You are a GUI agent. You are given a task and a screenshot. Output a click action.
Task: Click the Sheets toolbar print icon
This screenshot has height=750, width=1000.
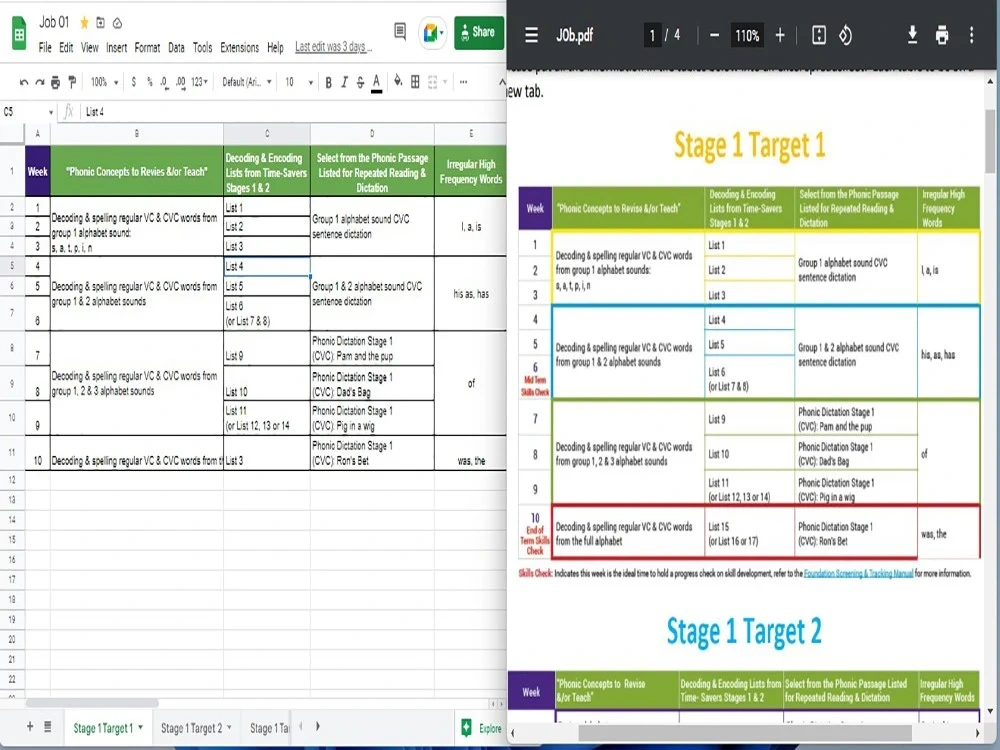pyautogui.click(x=55, y=82)
